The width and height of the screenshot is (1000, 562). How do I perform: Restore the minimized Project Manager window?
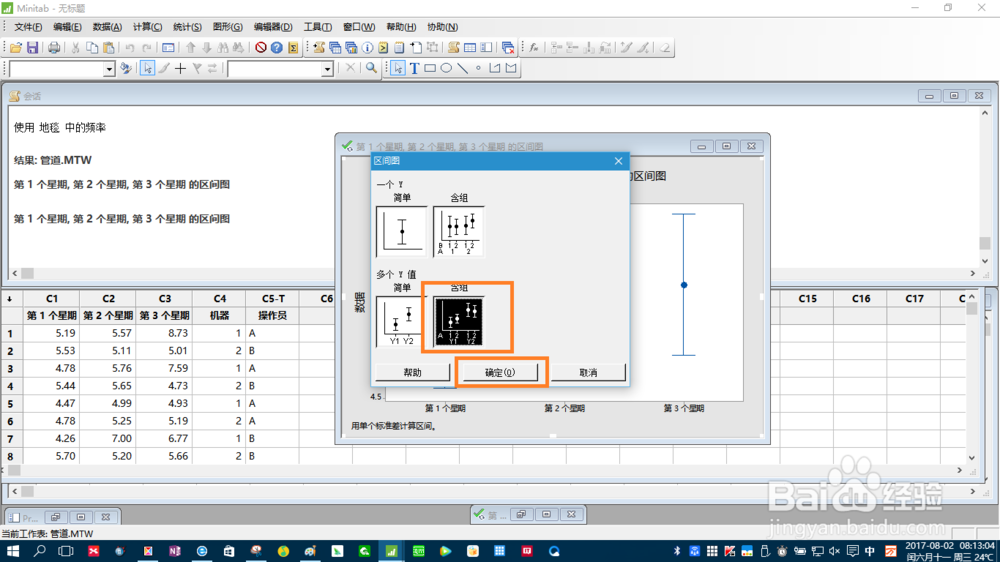pyautogui.click(x=55, y=517)
